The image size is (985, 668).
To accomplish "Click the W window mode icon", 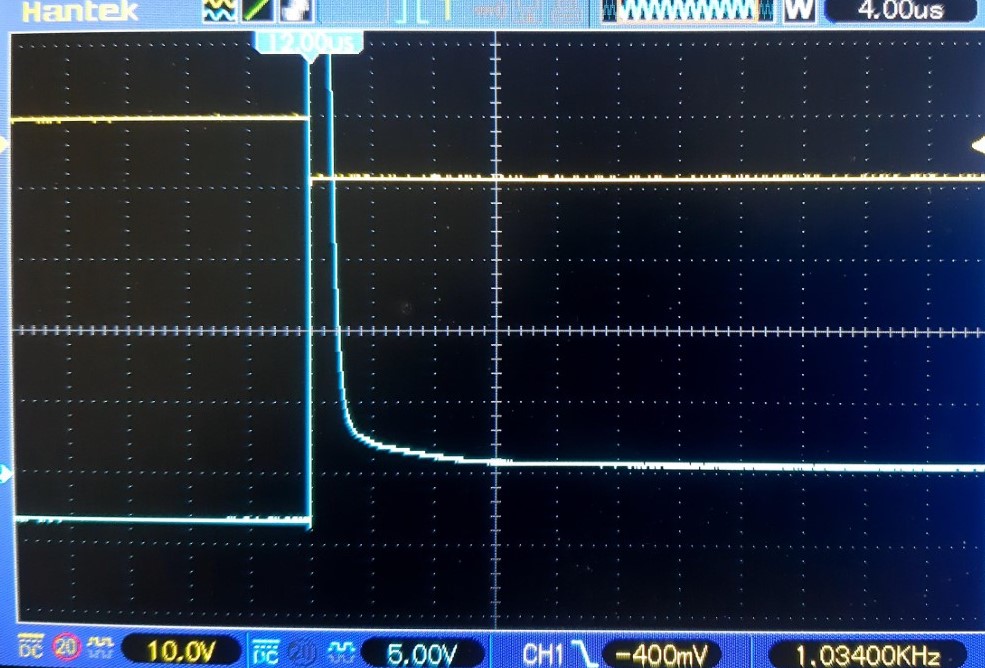I will [800, 10].
